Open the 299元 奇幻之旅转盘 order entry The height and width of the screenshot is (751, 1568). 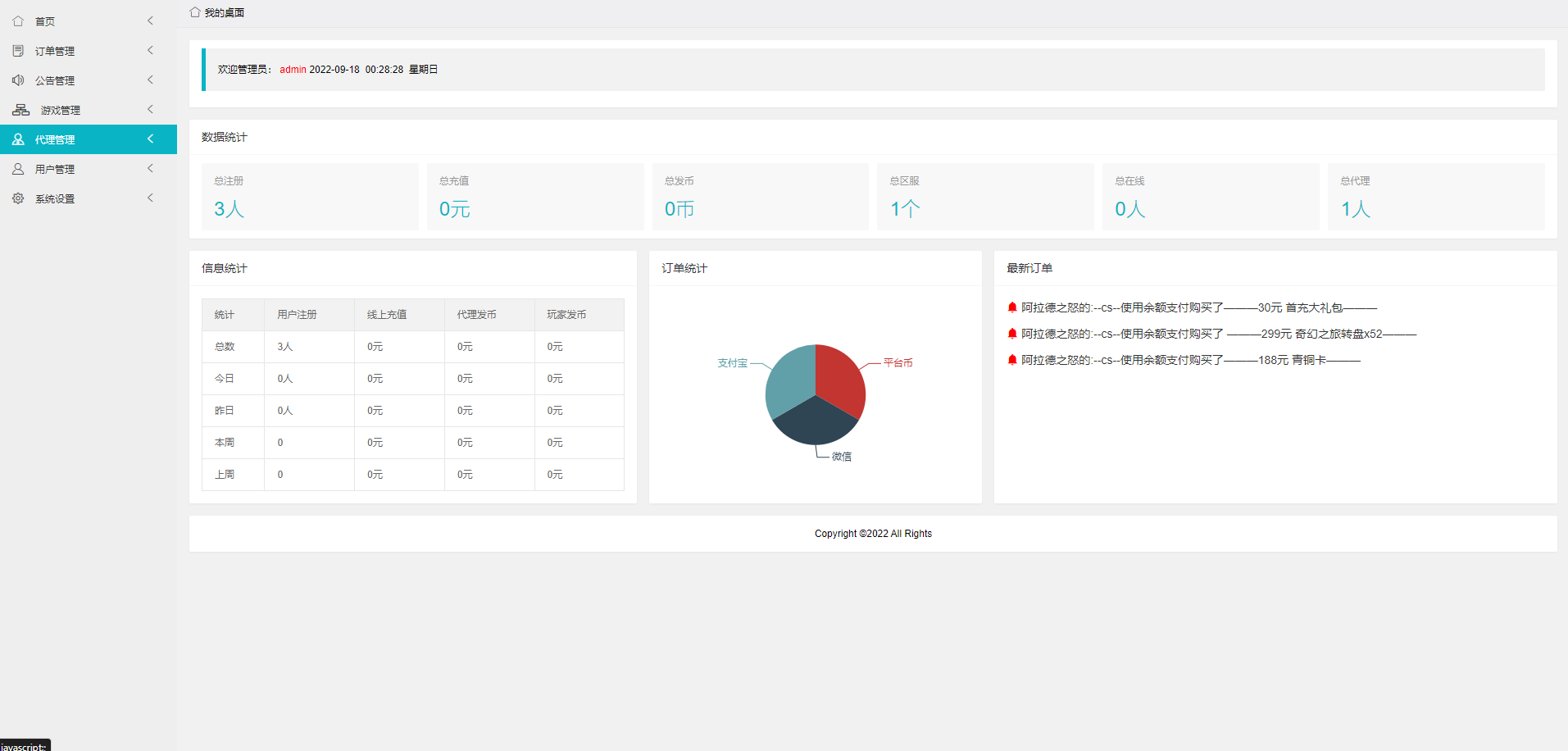[x=1218, y=334]
